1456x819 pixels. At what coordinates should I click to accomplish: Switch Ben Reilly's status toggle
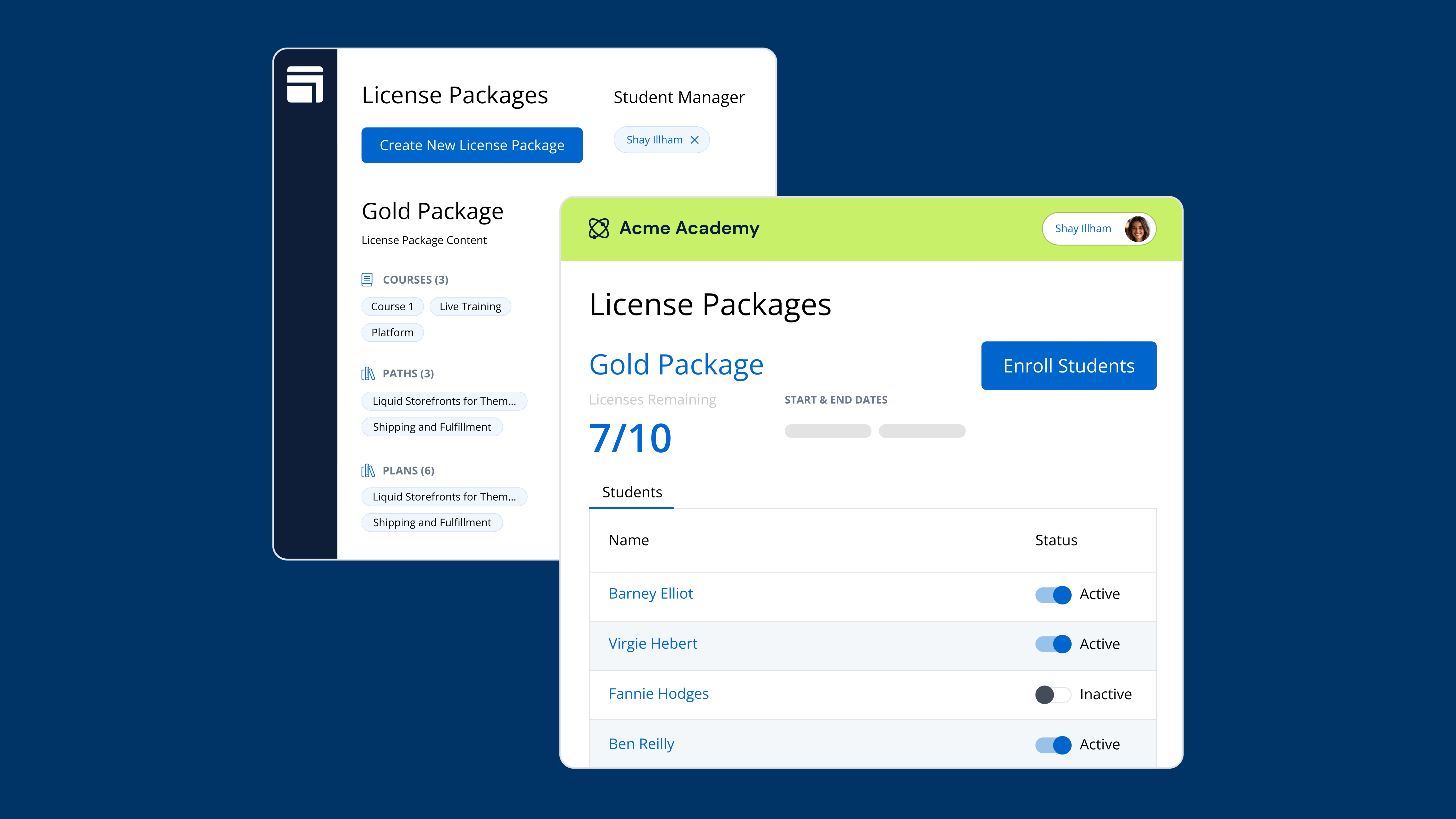(x=1053, y=745)
